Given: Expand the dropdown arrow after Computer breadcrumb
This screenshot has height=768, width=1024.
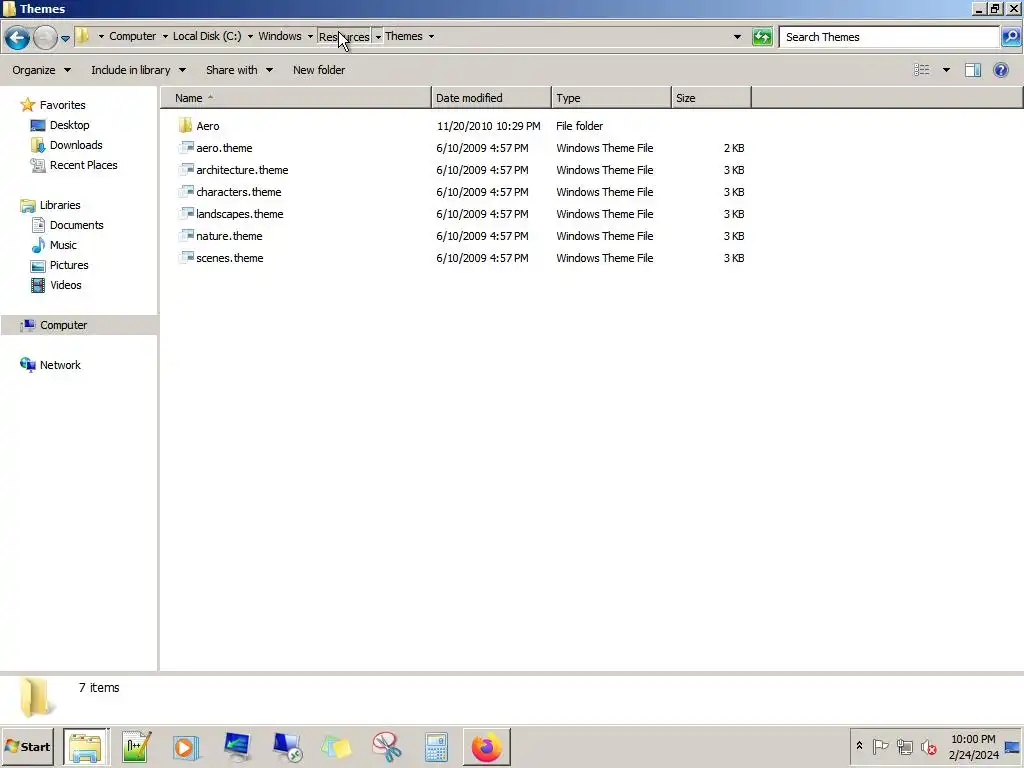Looking at the screenshot, I should click(x=165, y=37).
